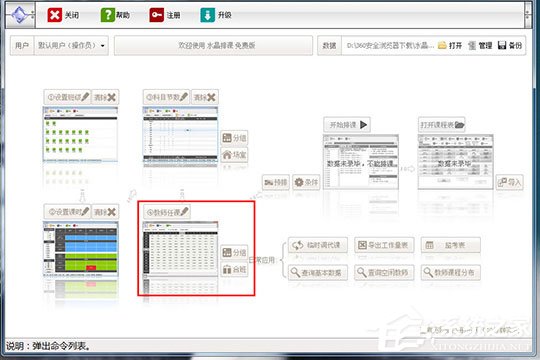Screen dimensions: 540x360
Task: Click the 预排 pre-arrange button
Action: (276, 182)
